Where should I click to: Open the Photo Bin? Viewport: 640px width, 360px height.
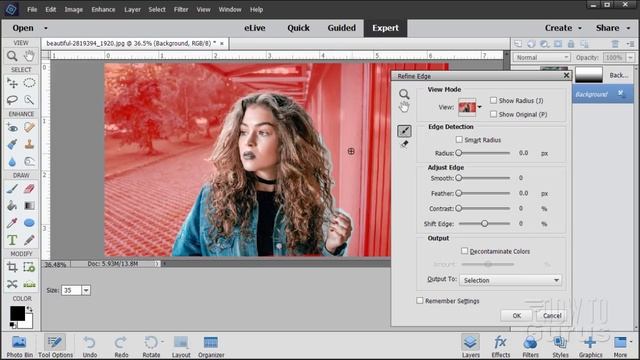tap(19, 346)
